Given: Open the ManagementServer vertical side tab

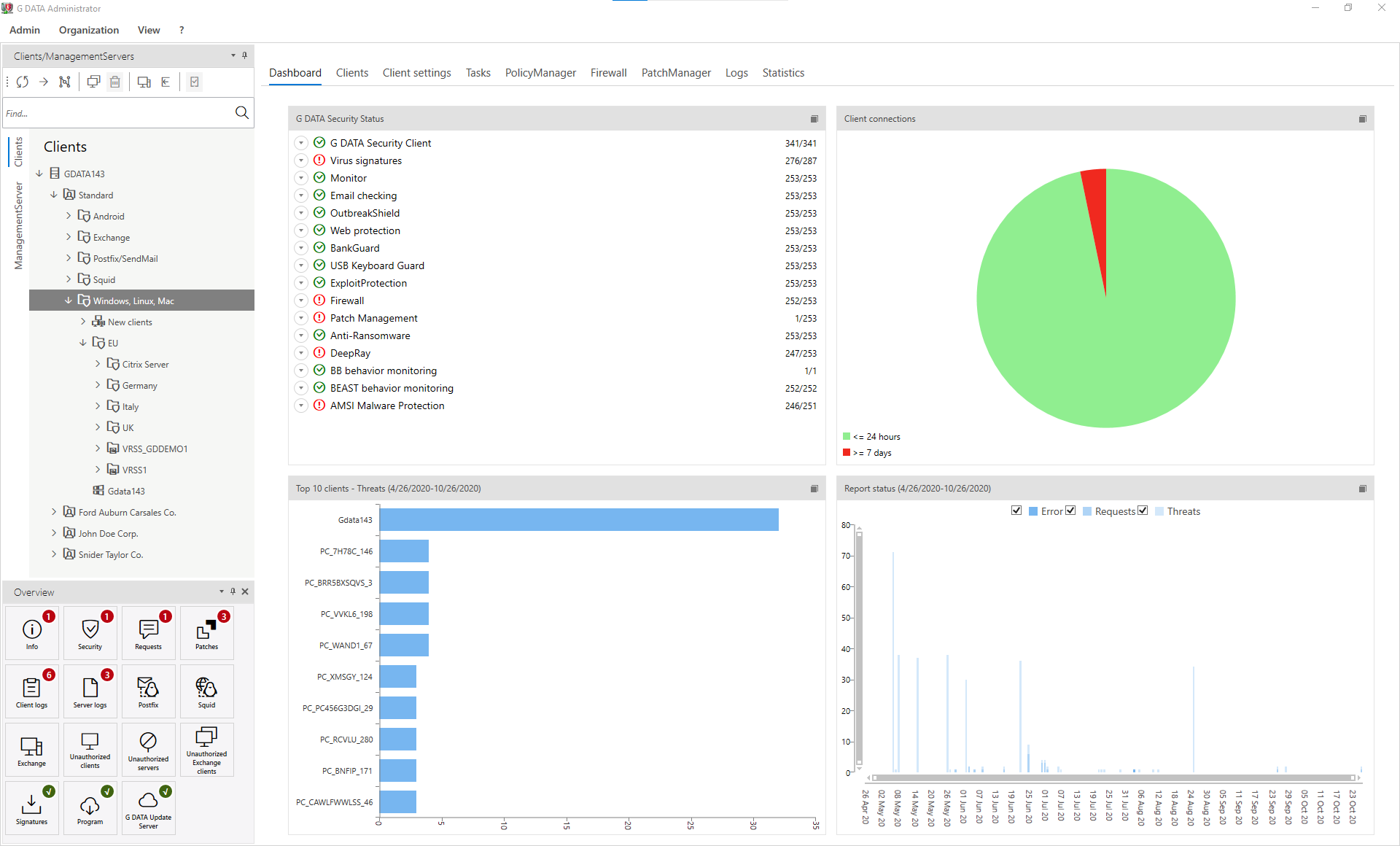Looking at the screenshot, I should (18, 226).
